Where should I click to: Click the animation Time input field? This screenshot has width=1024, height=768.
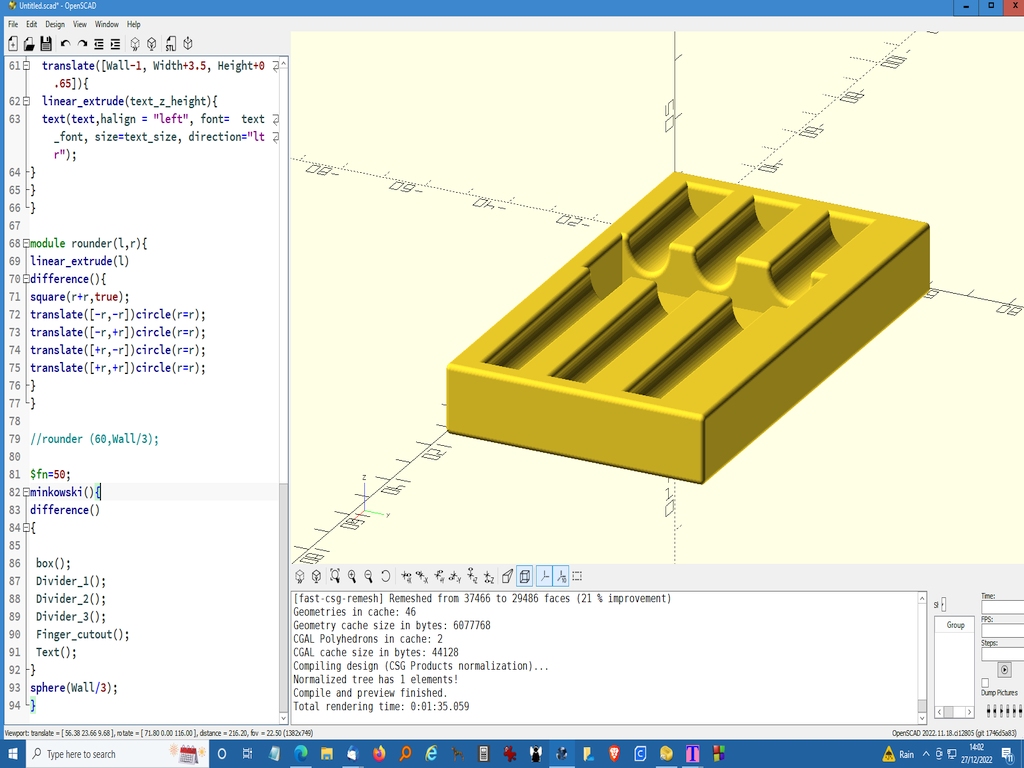[x=1002, y=607]
